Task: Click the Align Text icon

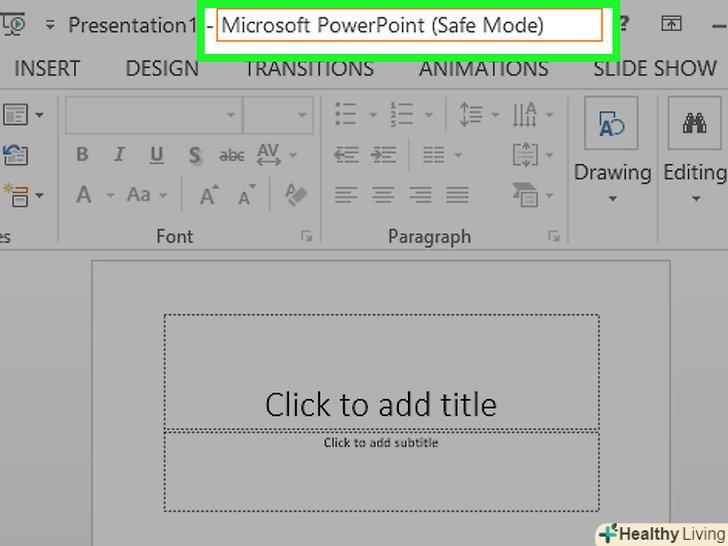Action: click(525, 155)
